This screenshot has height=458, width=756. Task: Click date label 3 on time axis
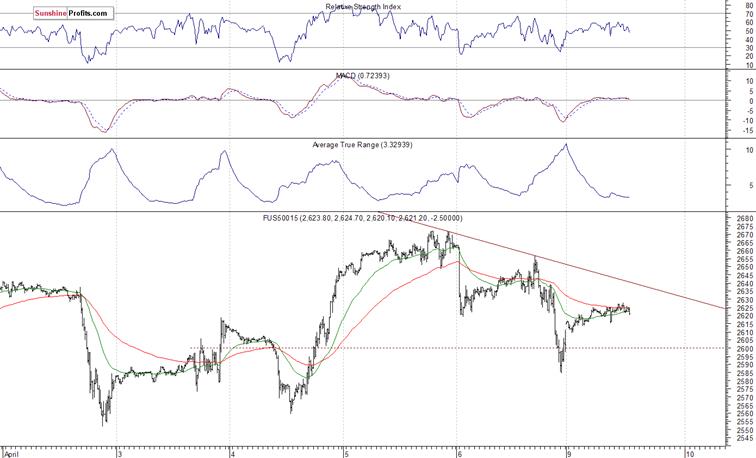click(120, 454)
